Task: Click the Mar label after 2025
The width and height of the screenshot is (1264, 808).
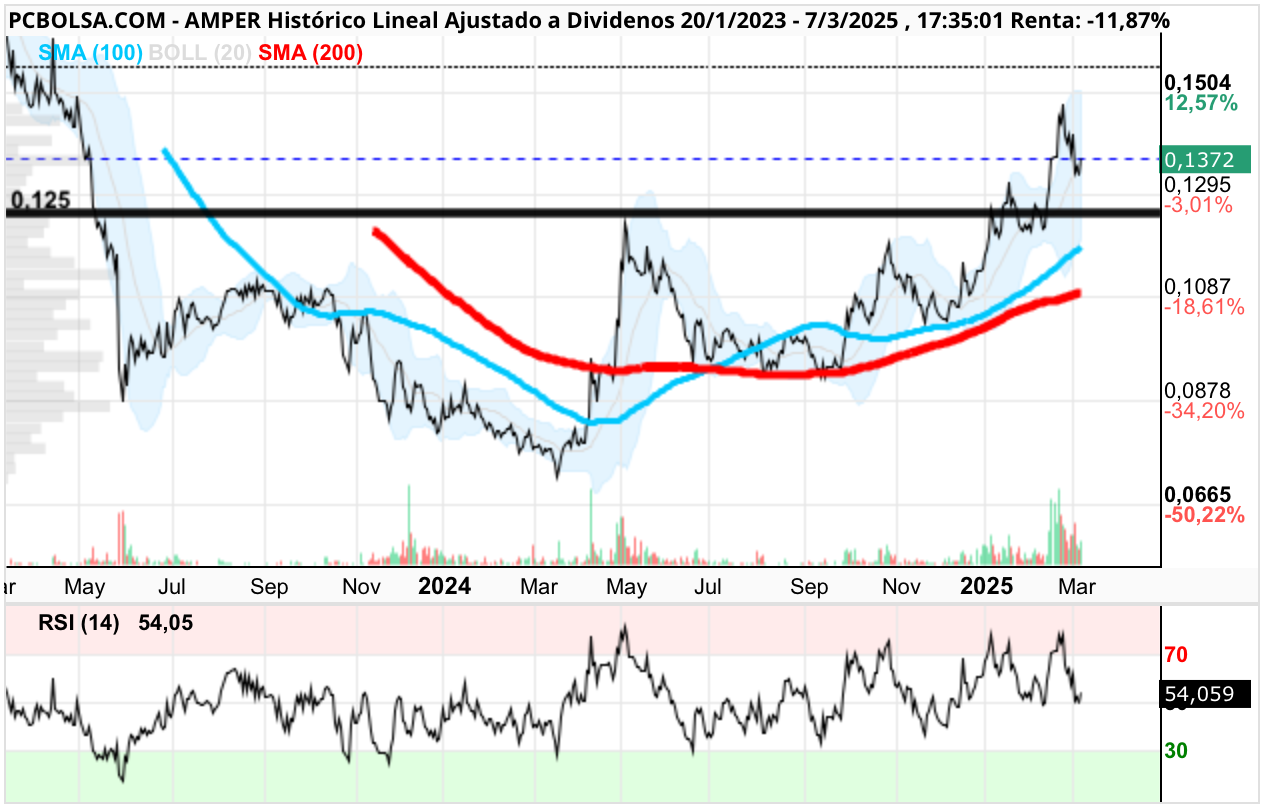Action: (x=1078, y=586)
